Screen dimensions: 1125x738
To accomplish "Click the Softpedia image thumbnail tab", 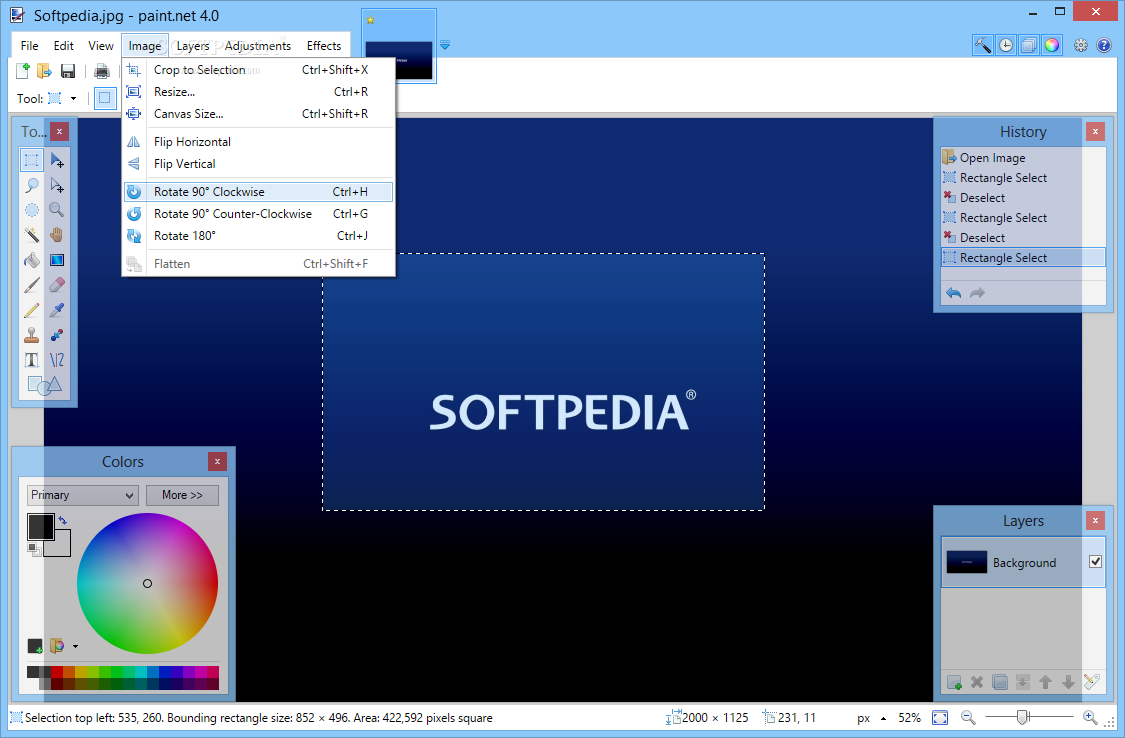I will [399, 46].
